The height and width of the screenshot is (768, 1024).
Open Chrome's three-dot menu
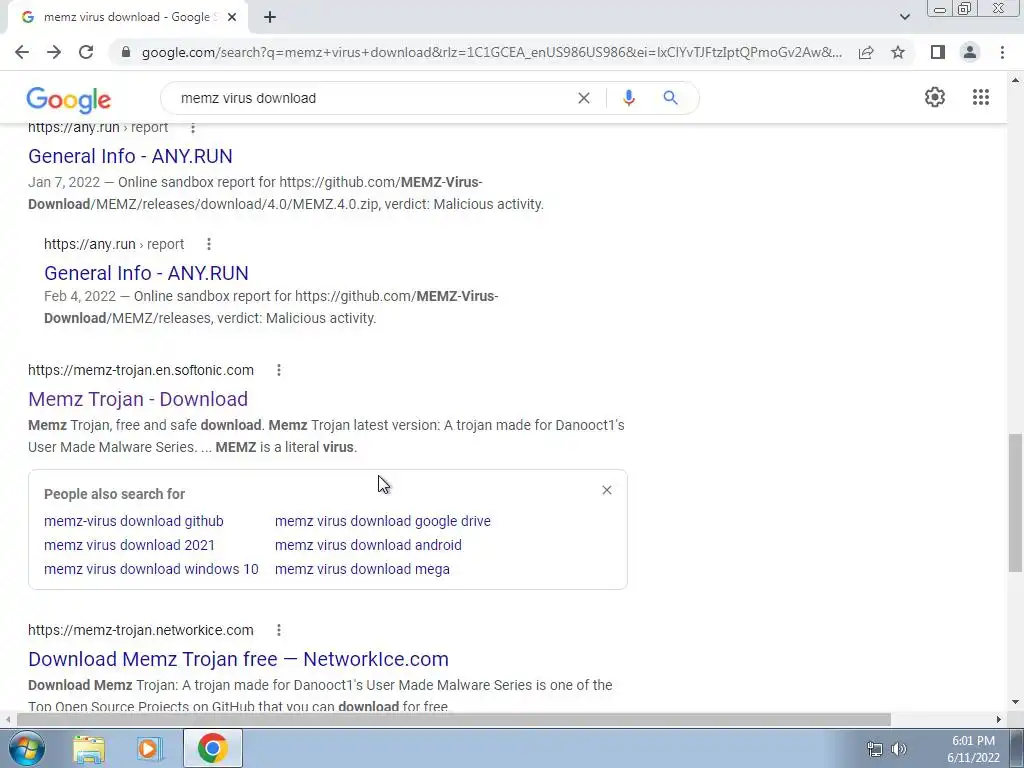(1002, 52)
